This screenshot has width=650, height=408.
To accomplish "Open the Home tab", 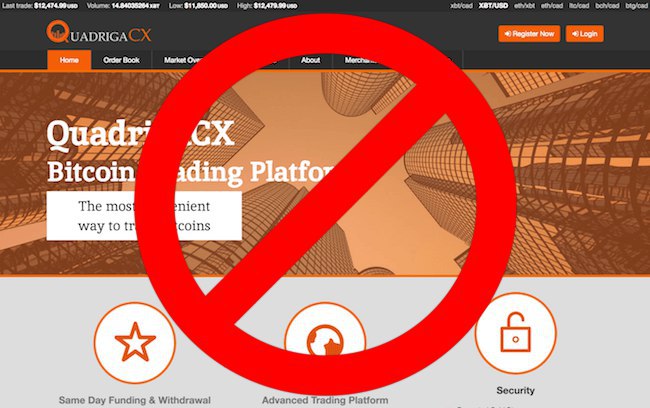I will tap(69, 60).
